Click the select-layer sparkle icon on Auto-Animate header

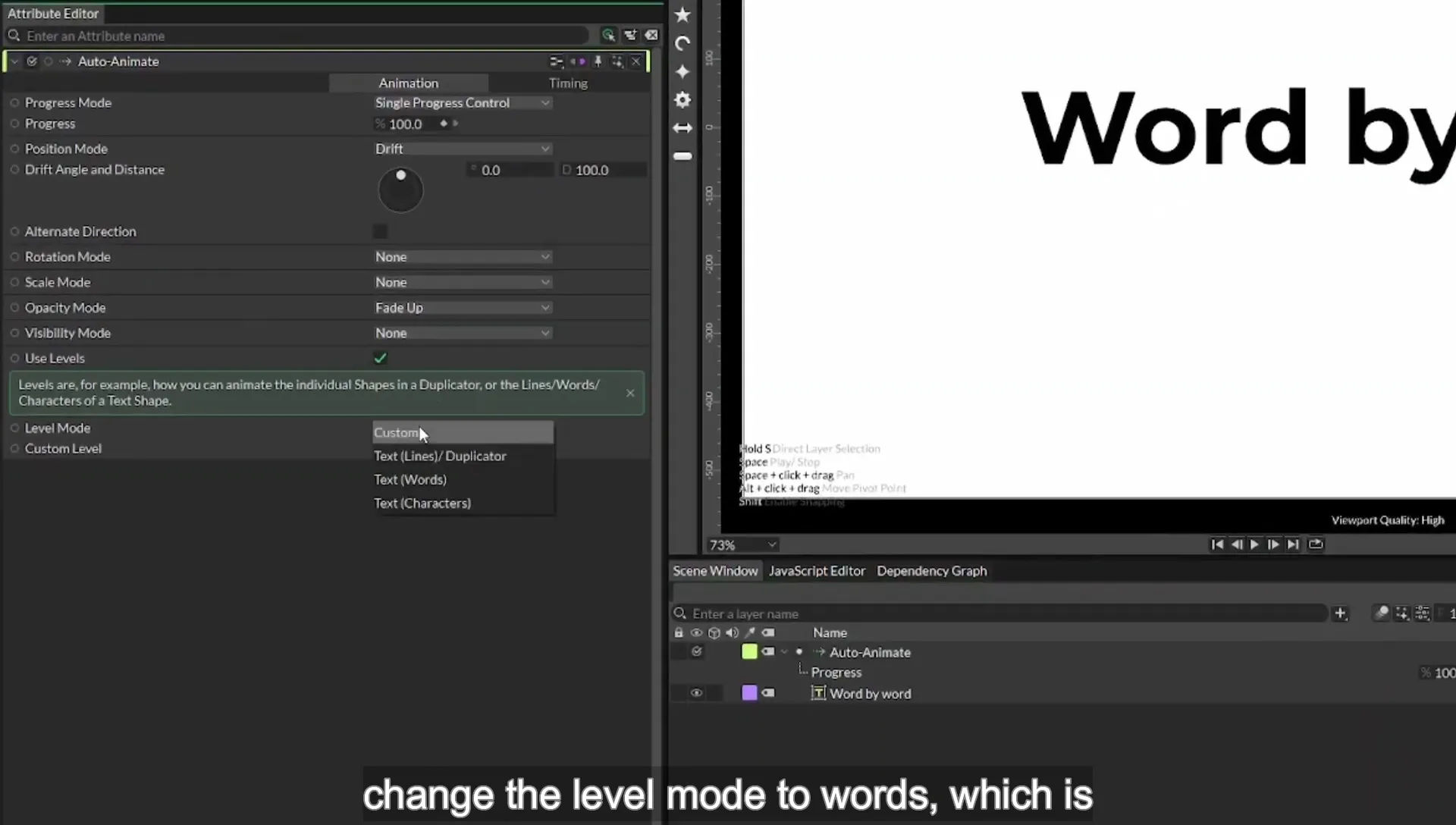[617, 61]
